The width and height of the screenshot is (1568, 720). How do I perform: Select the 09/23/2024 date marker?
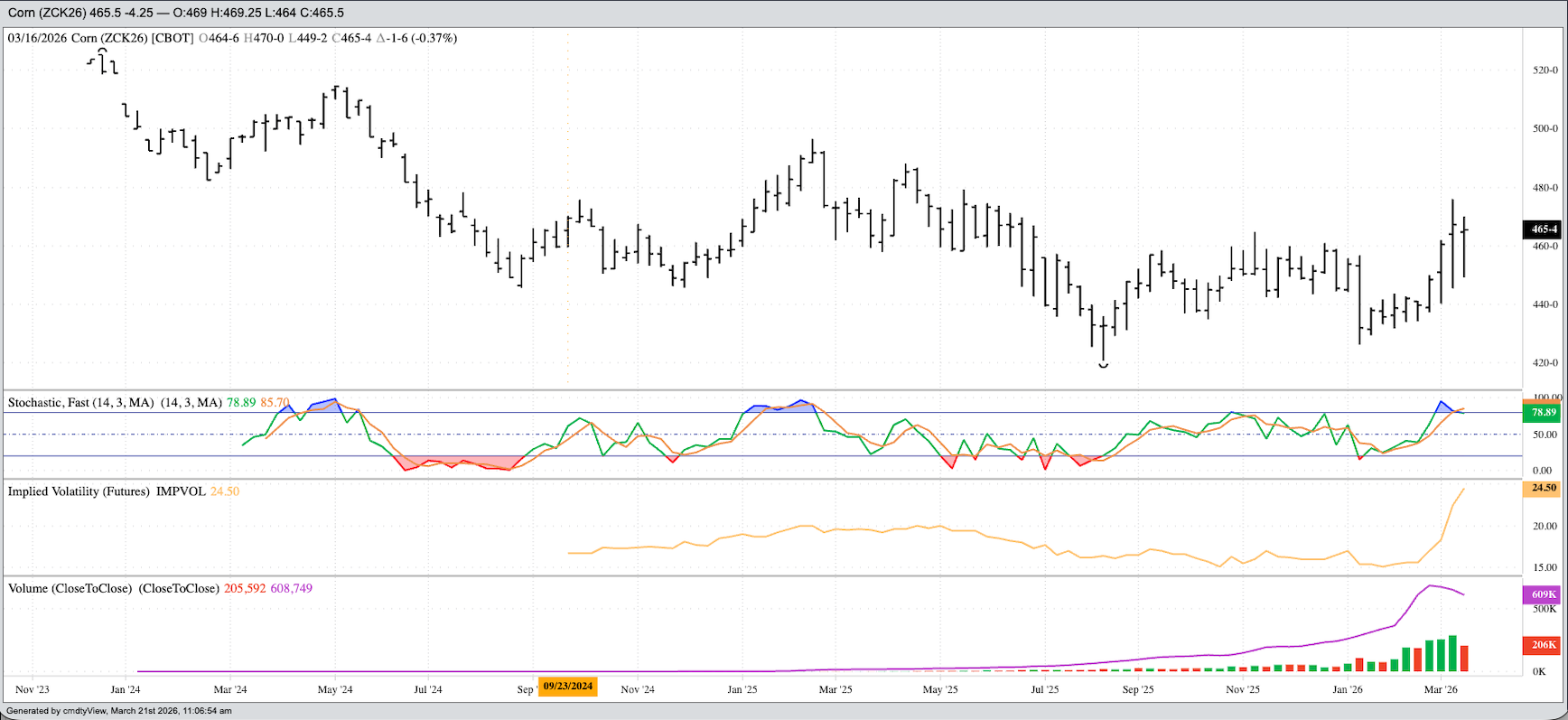point(567,687)
